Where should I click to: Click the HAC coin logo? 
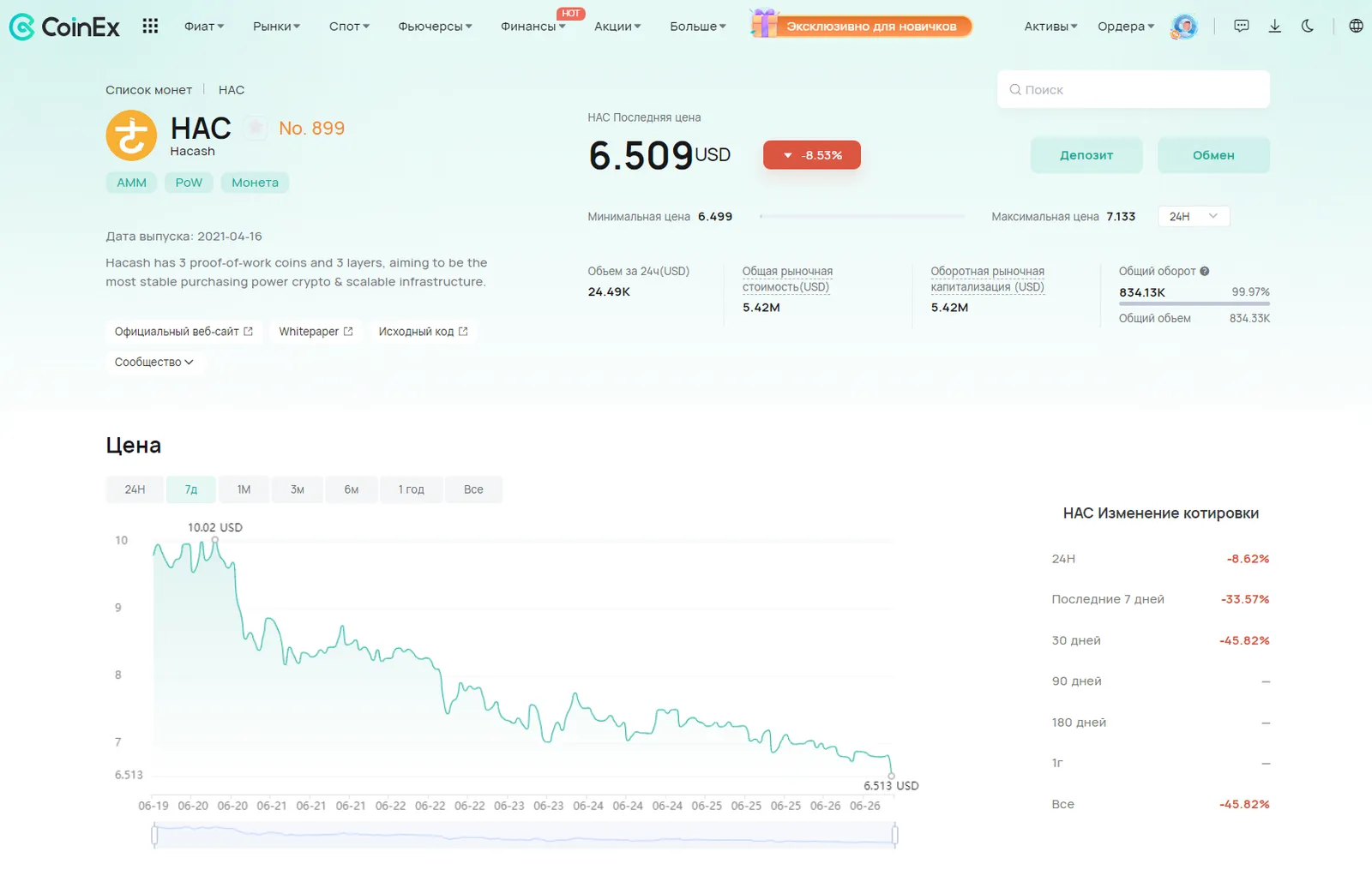[131, 135]
